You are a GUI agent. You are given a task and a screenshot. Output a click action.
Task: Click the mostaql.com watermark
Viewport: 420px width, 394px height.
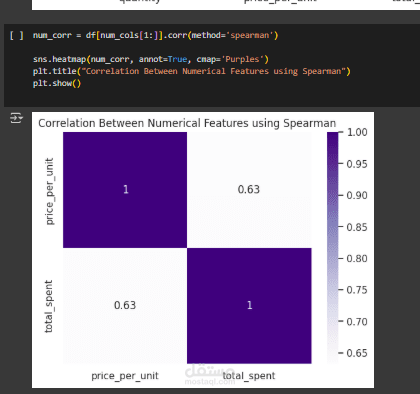(210, 375)
